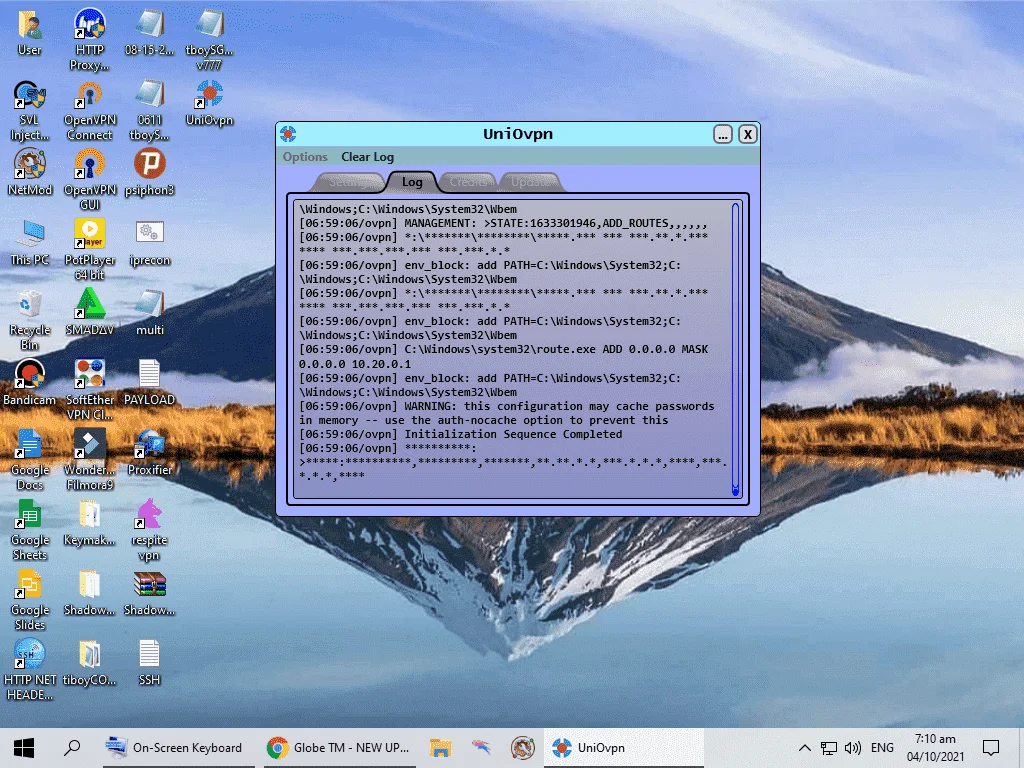Select the tboySG v777 file icon

(209, 39)
